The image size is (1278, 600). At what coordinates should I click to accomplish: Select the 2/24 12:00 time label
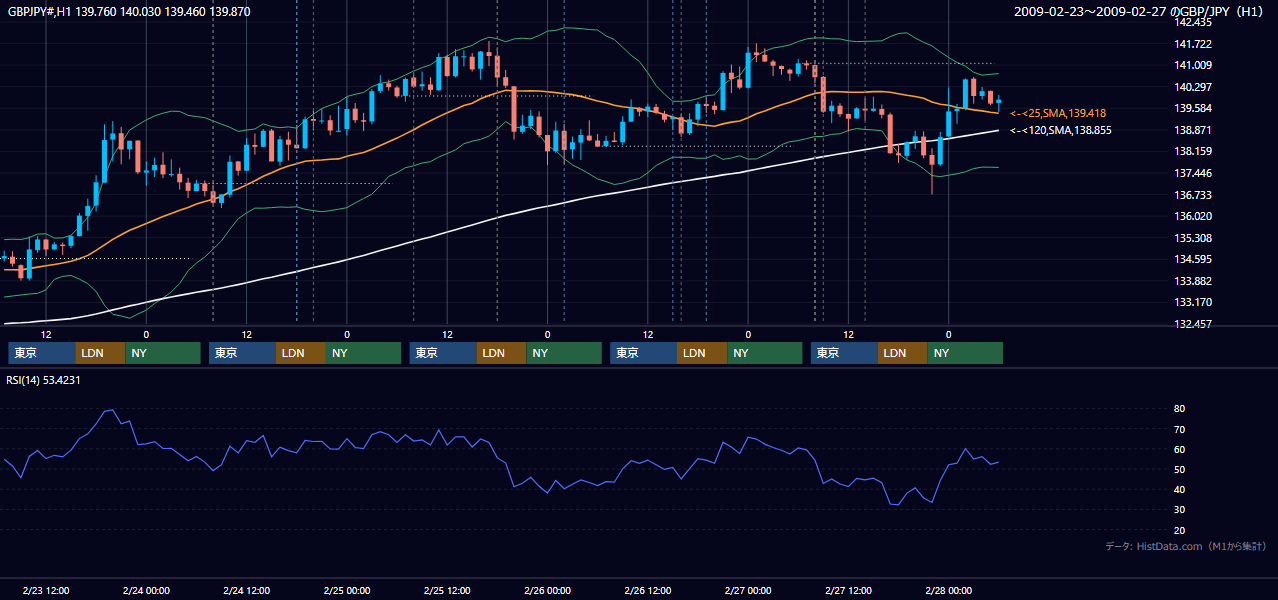point(246,591)
